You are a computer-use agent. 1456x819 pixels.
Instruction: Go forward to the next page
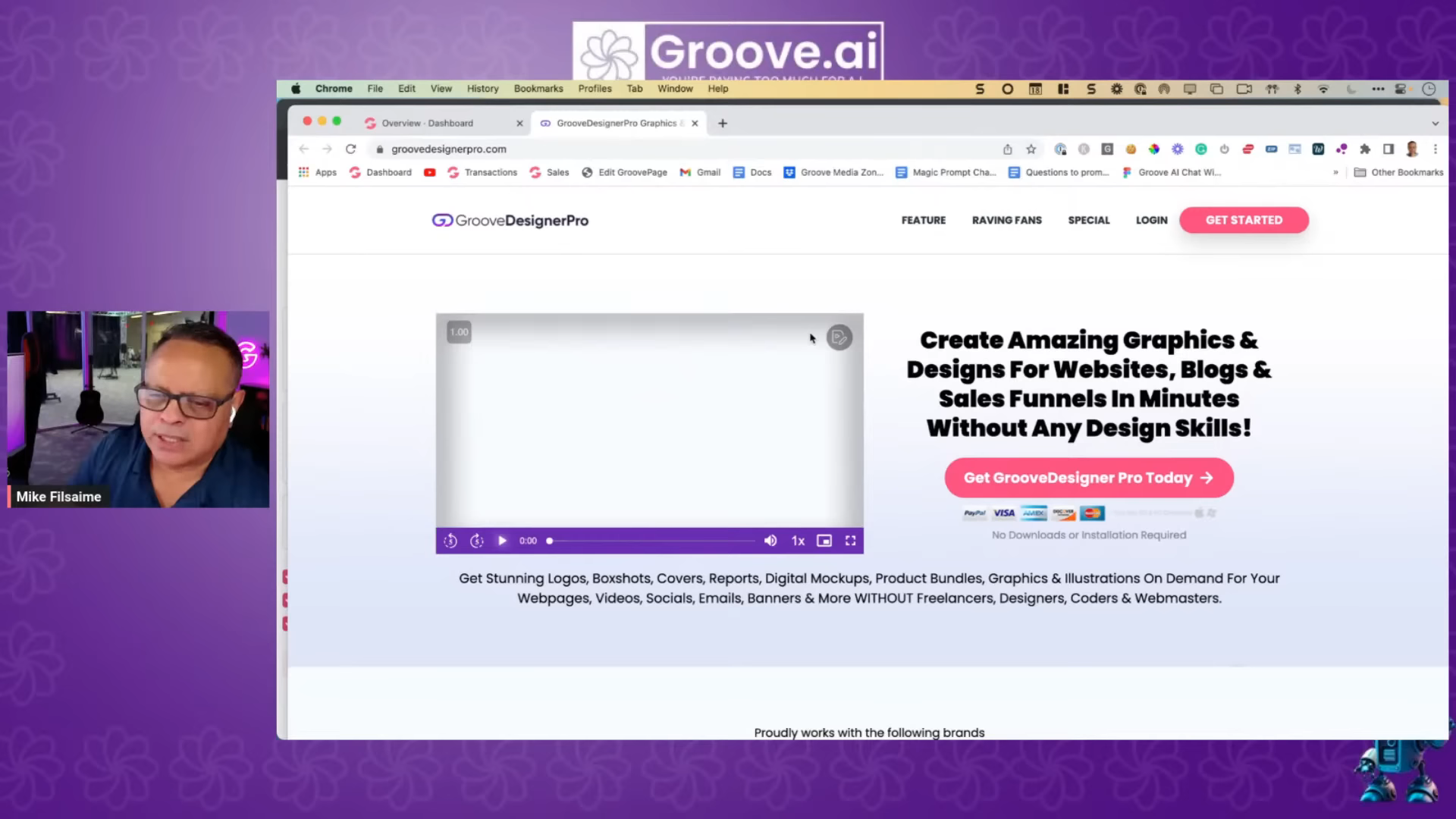click(x=327, y=149)
